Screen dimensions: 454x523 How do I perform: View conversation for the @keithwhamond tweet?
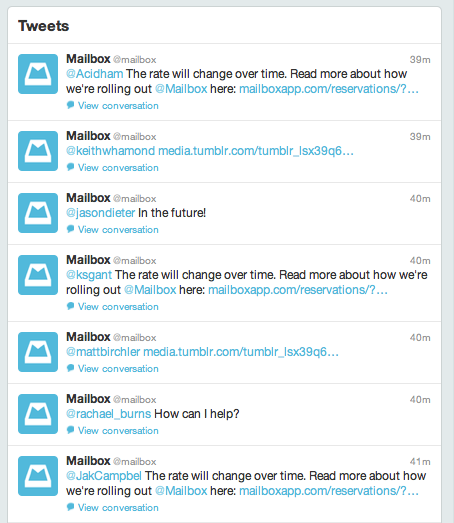(x=118, y=167)
